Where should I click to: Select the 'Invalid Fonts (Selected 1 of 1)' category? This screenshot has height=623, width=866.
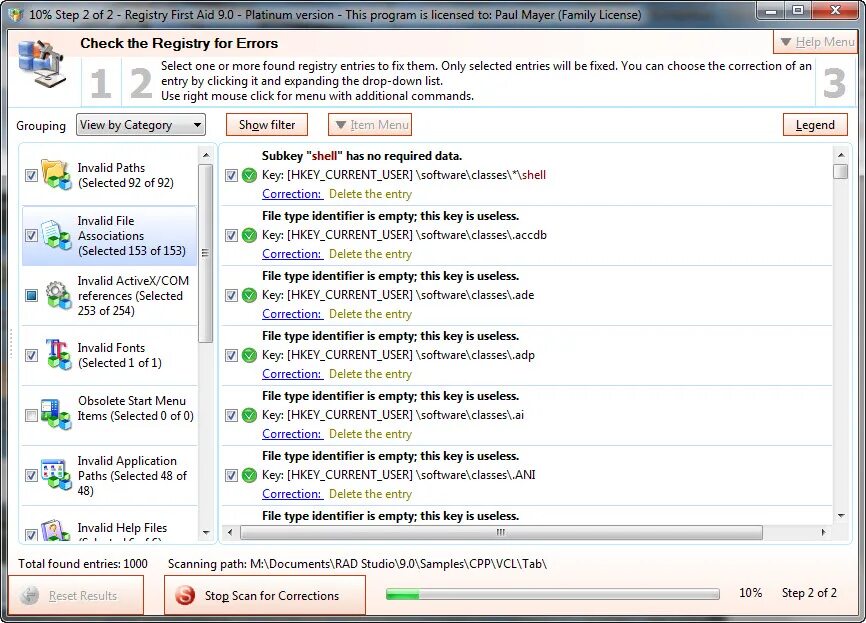tap(109, 355)
